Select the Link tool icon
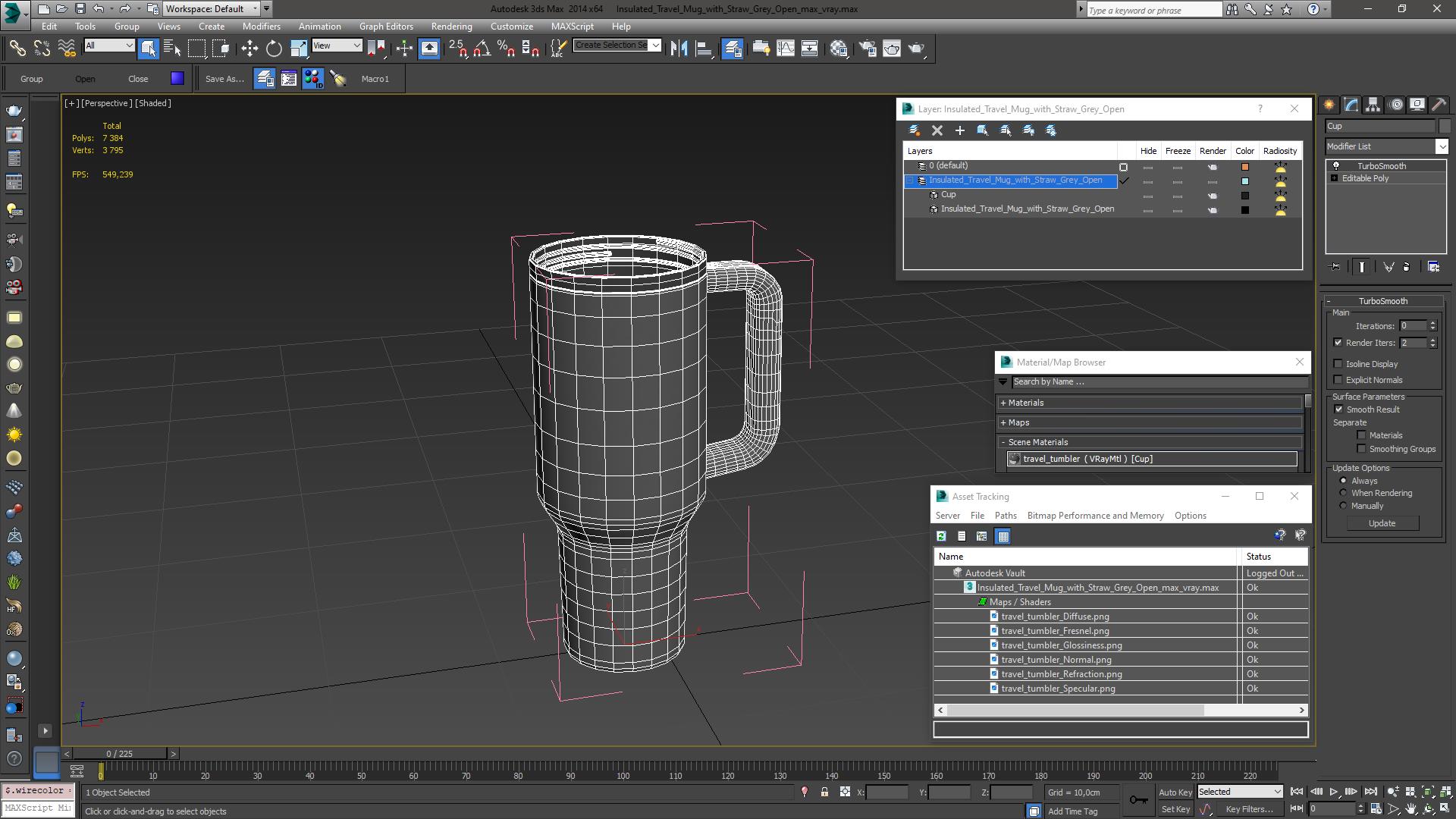This screenshot has width=1456, height=819. (x=17, y=49)
